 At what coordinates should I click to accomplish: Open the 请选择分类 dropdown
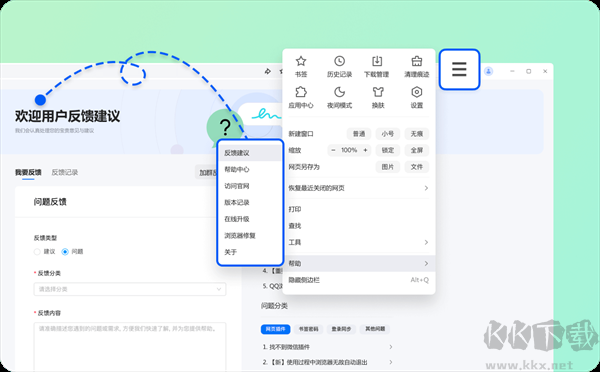coord(130,289)
